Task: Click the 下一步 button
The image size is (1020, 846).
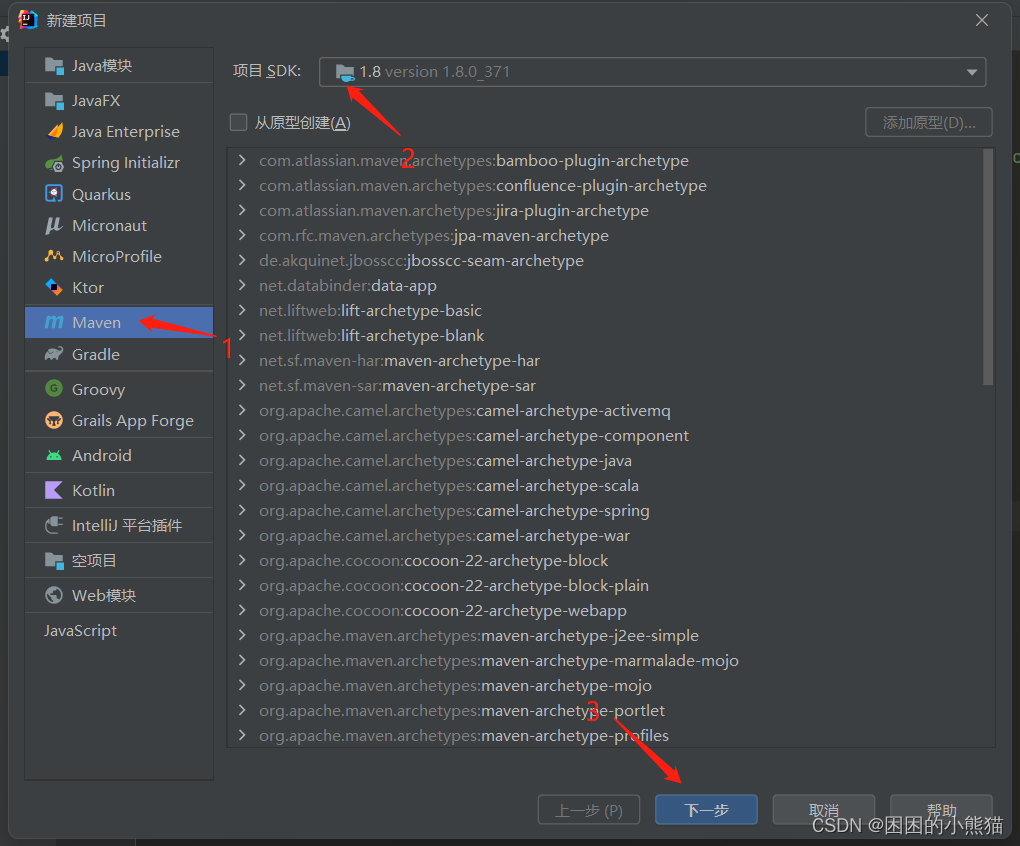Action: [x=706, y=810]
